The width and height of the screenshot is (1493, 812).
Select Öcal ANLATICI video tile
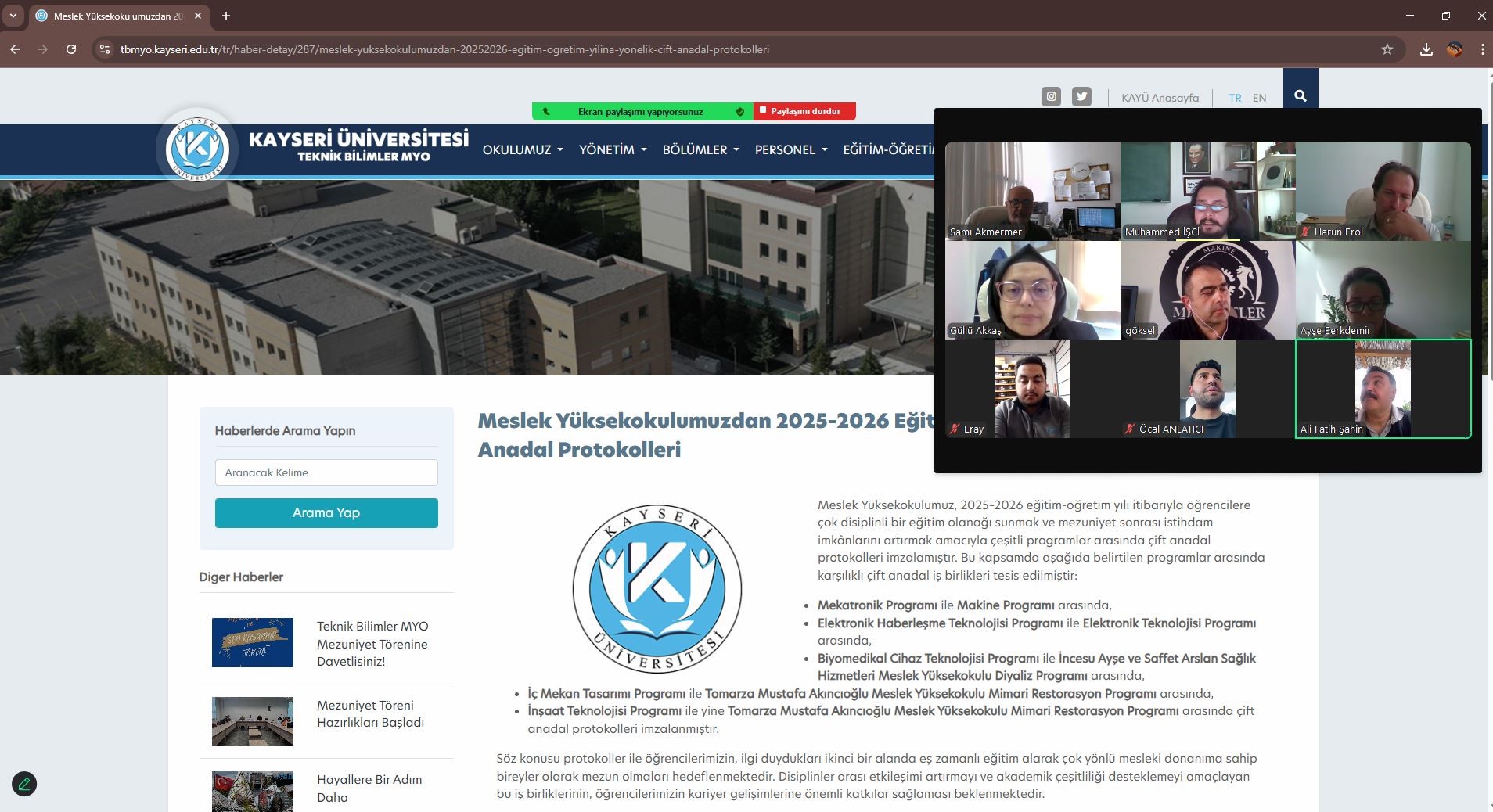tap(1208, 388)
